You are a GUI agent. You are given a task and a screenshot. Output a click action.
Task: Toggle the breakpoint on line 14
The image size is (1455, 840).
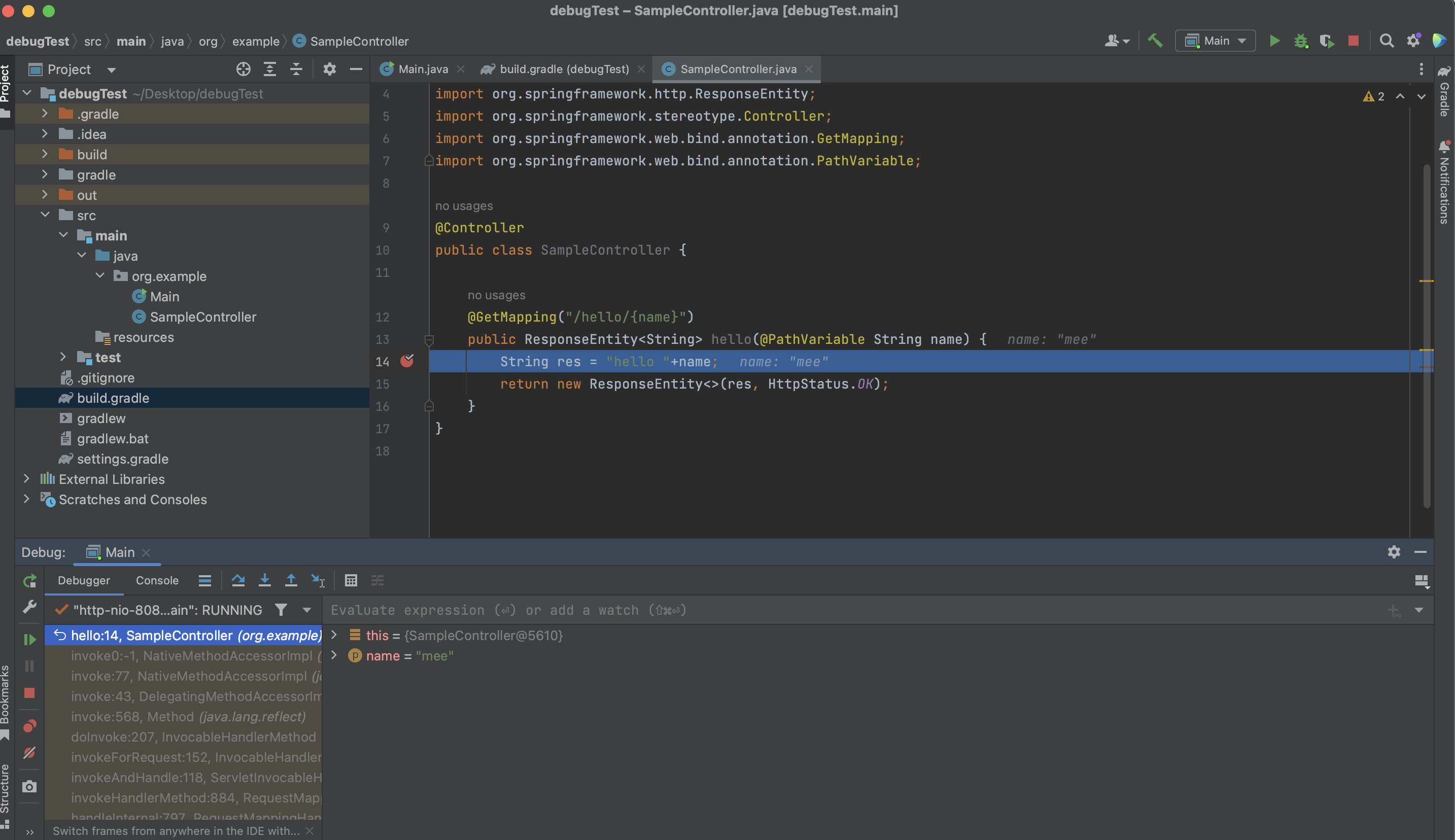pyautogui.click(x=407, y=361)
